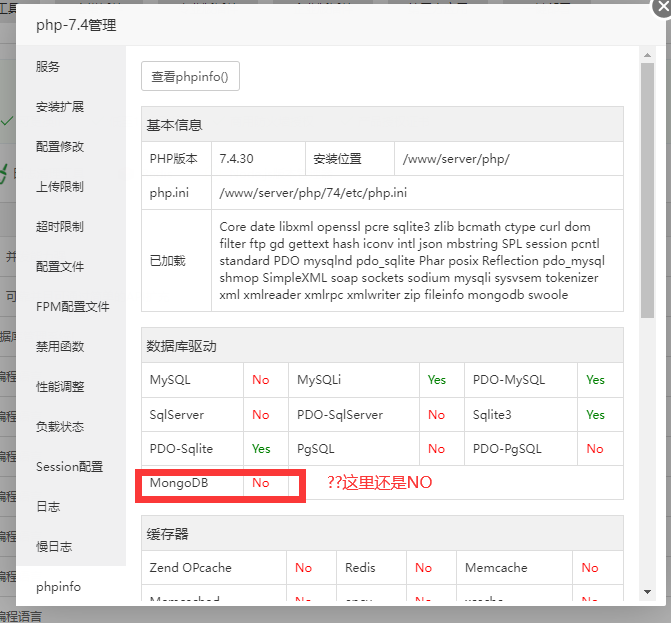This screenshot has height=623, width=671.
Task: Click the MongoDB driver label
Action: click(179, 483)
